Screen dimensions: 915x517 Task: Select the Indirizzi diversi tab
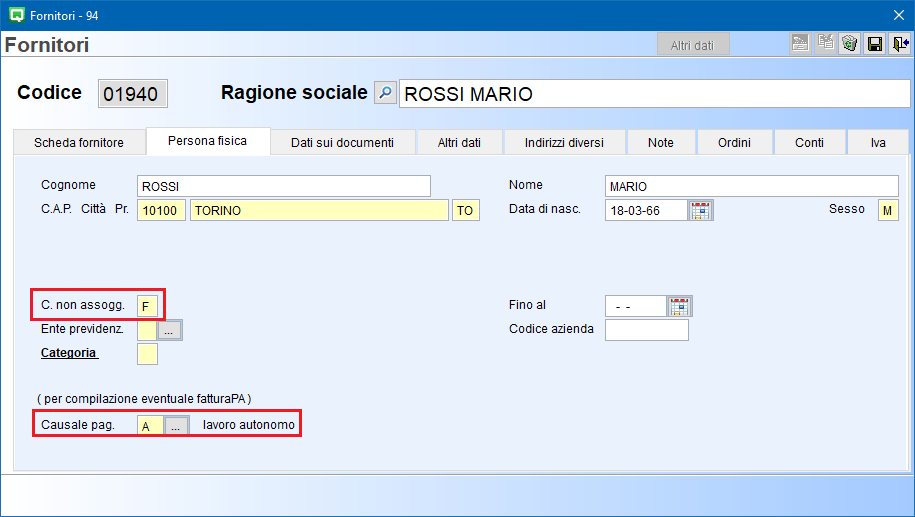pyautogui.click(x=564, y=143)
